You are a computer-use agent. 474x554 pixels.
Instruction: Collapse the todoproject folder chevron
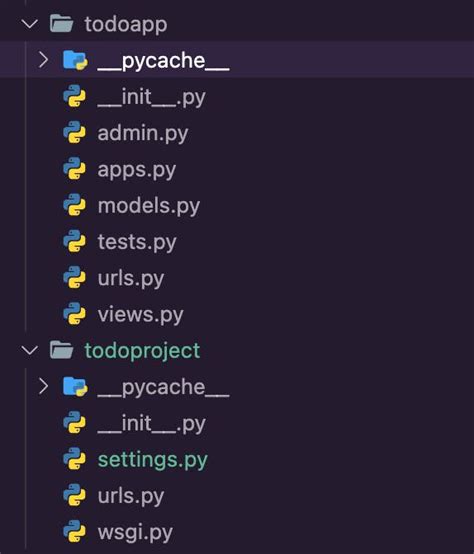[30, 350]
